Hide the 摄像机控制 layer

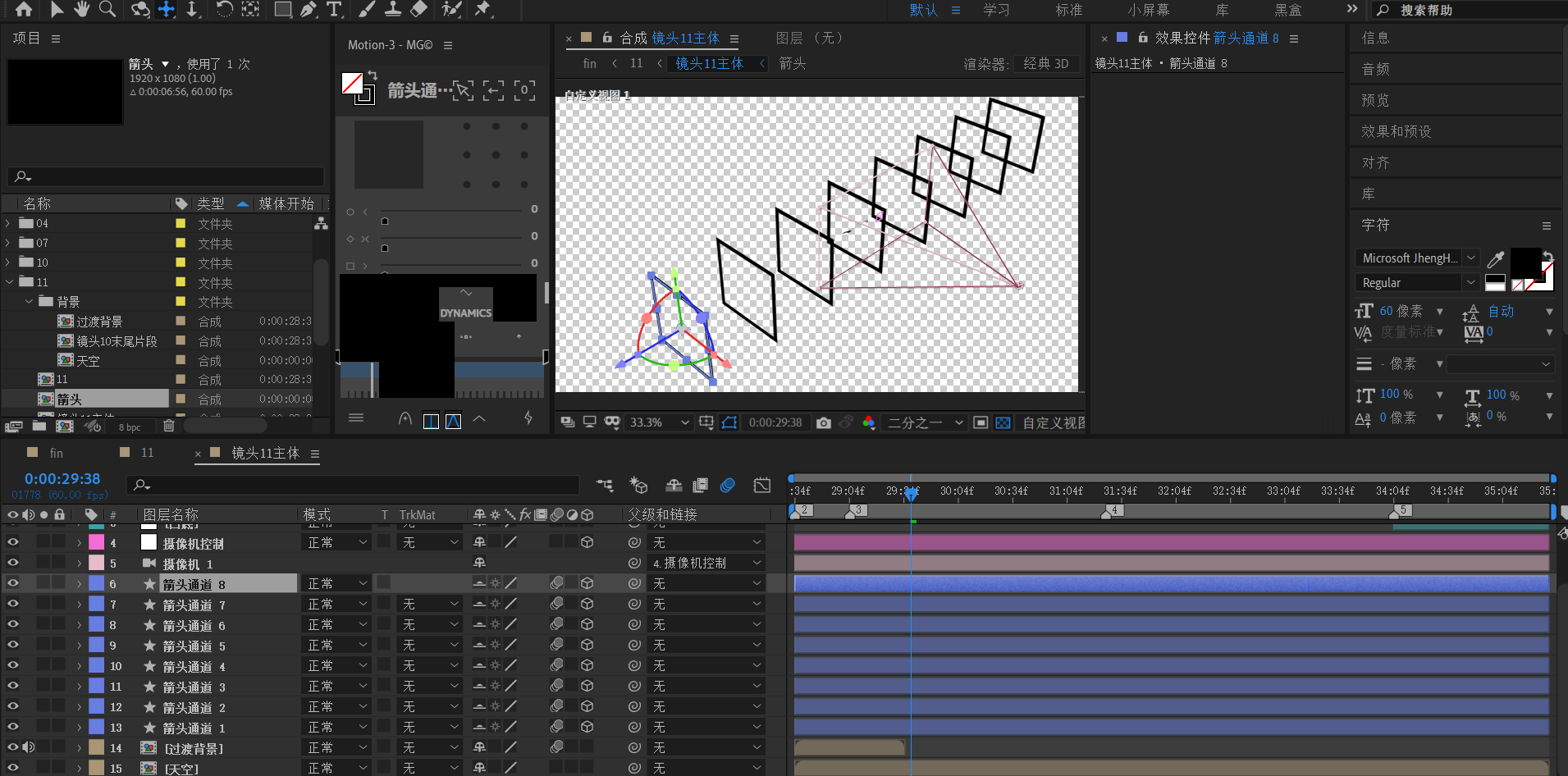13,541
